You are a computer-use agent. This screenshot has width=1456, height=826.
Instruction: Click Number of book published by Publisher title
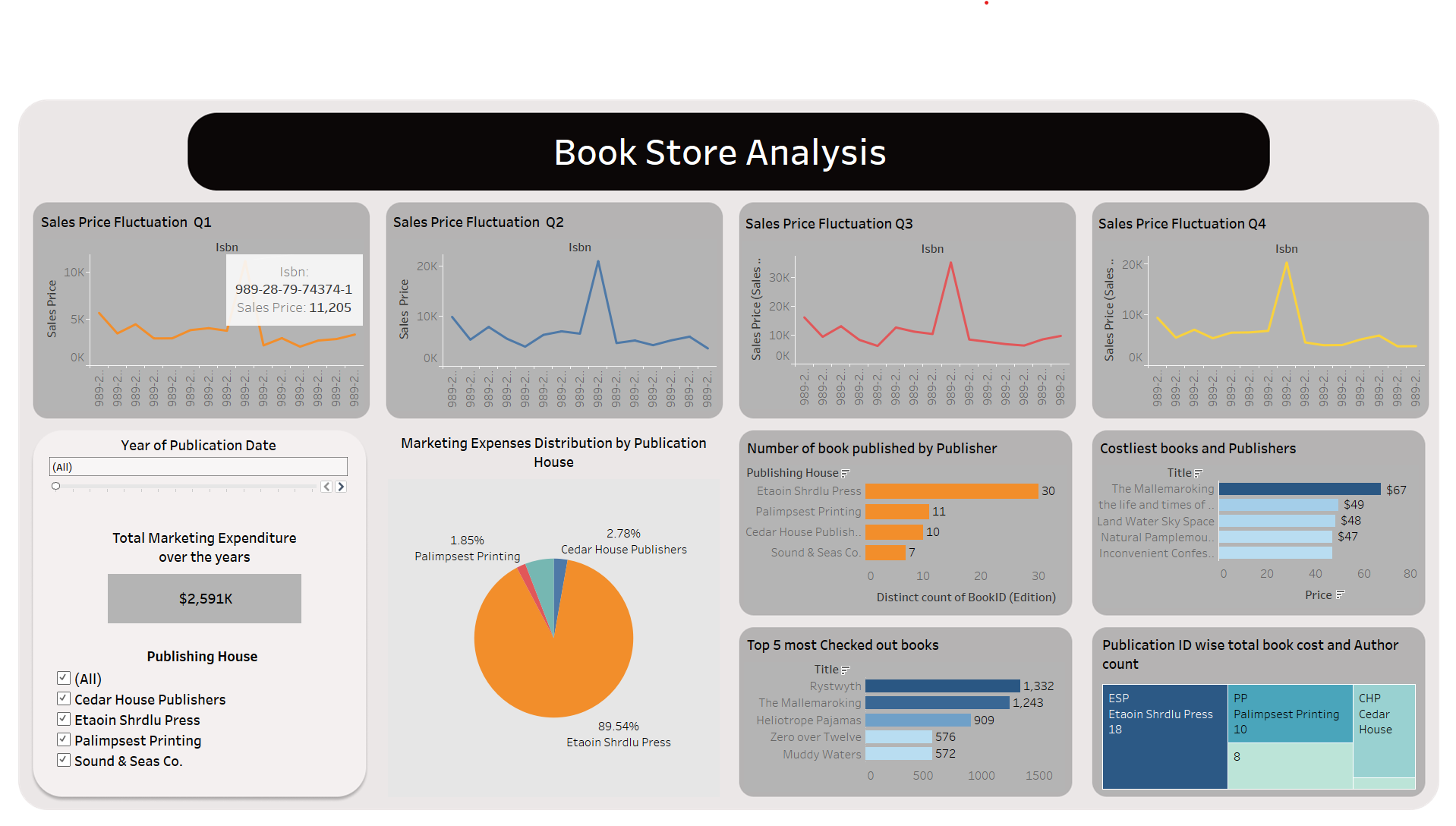point(871,449)
